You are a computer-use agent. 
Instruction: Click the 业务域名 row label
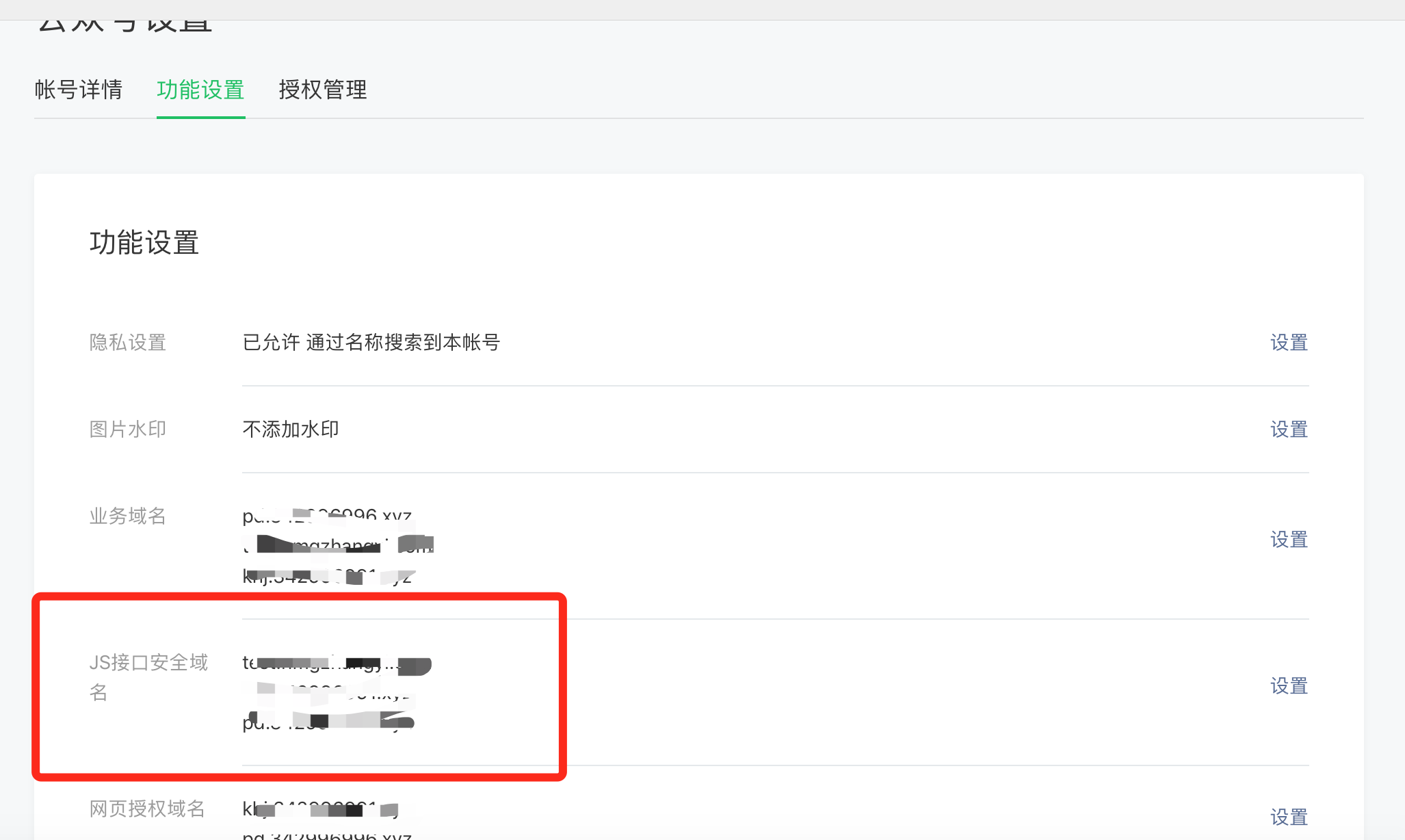tap(128, 516)
